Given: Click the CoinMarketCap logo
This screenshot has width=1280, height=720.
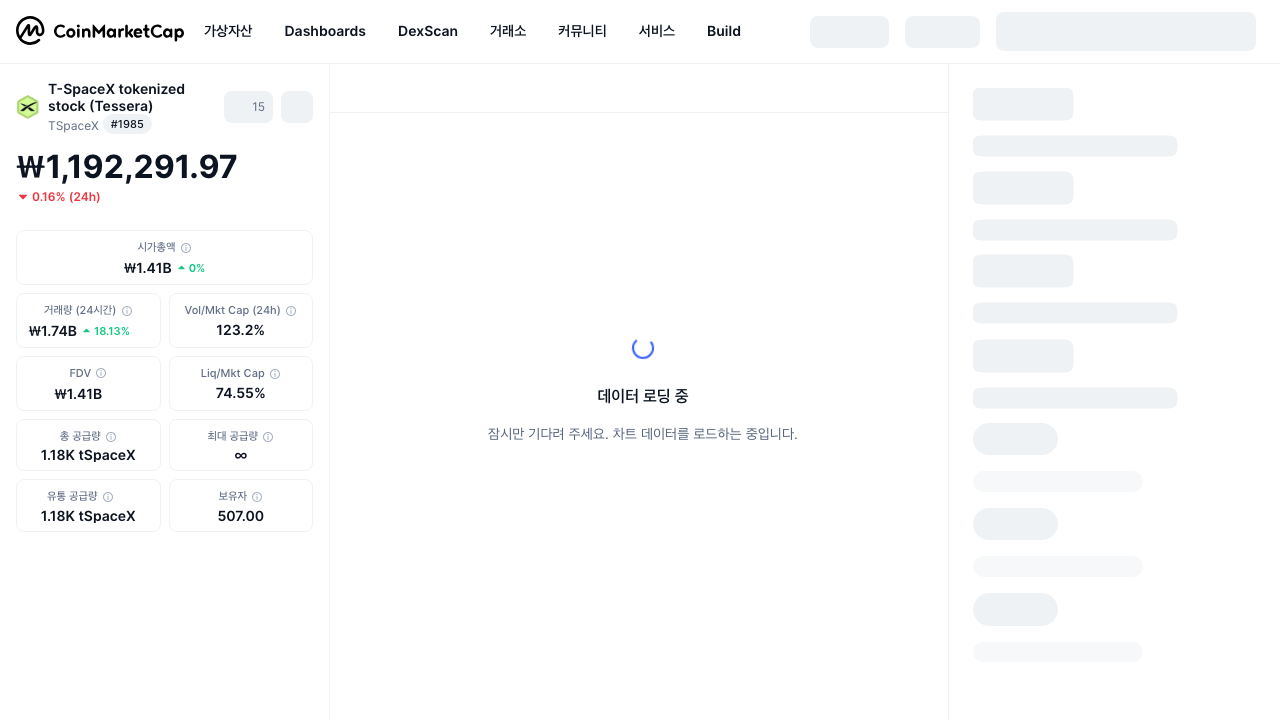Looking at the screenshot, I should click(x=100, y=31).
